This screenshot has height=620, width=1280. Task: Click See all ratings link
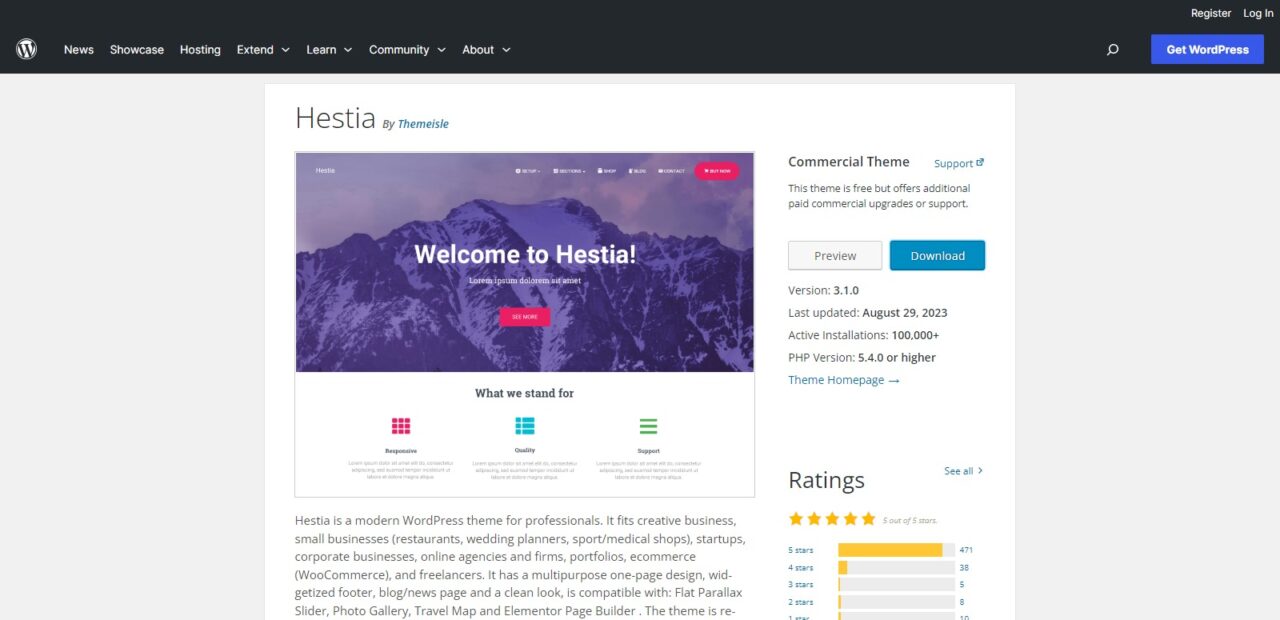(964, 471)
